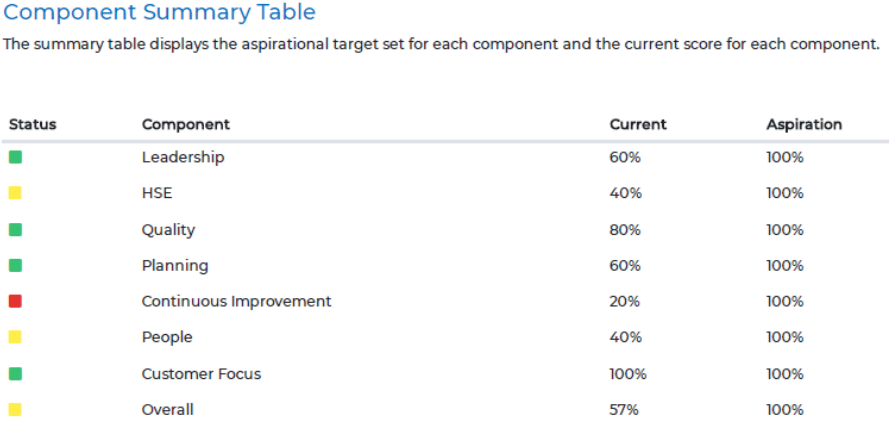The image size is (892, 433).
Task: Click the yellow Overall status square
Action: pos(15,409)
